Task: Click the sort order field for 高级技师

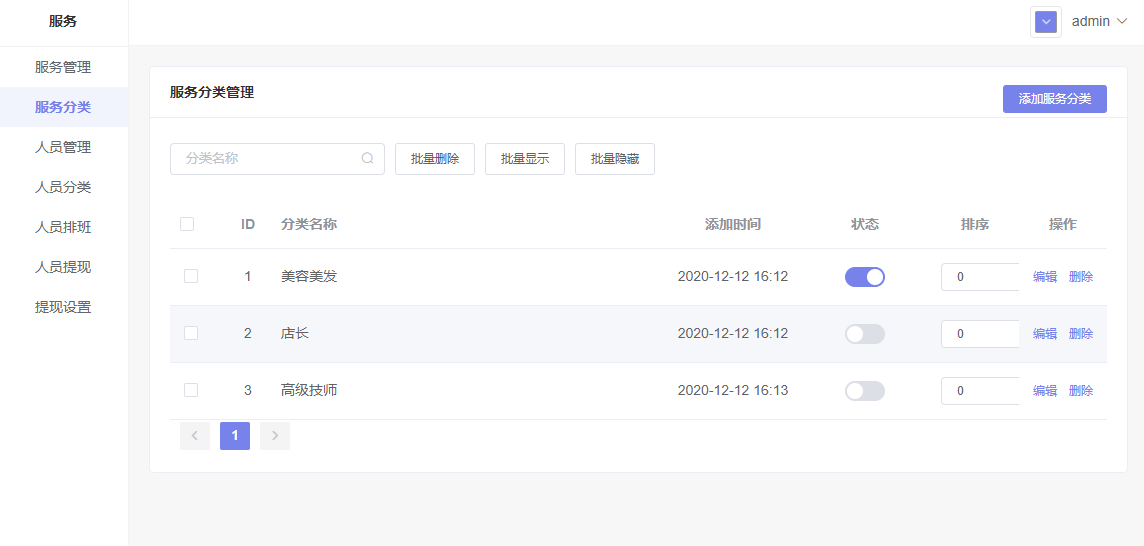Action: 980,391
